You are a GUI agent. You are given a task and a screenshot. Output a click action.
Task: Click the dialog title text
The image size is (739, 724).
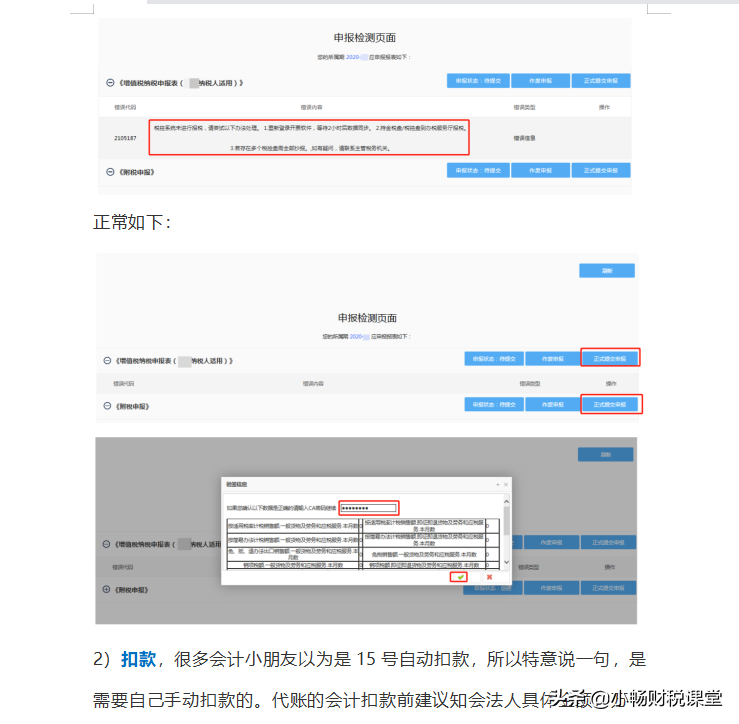pyautogui.click(x=236, y=485)
